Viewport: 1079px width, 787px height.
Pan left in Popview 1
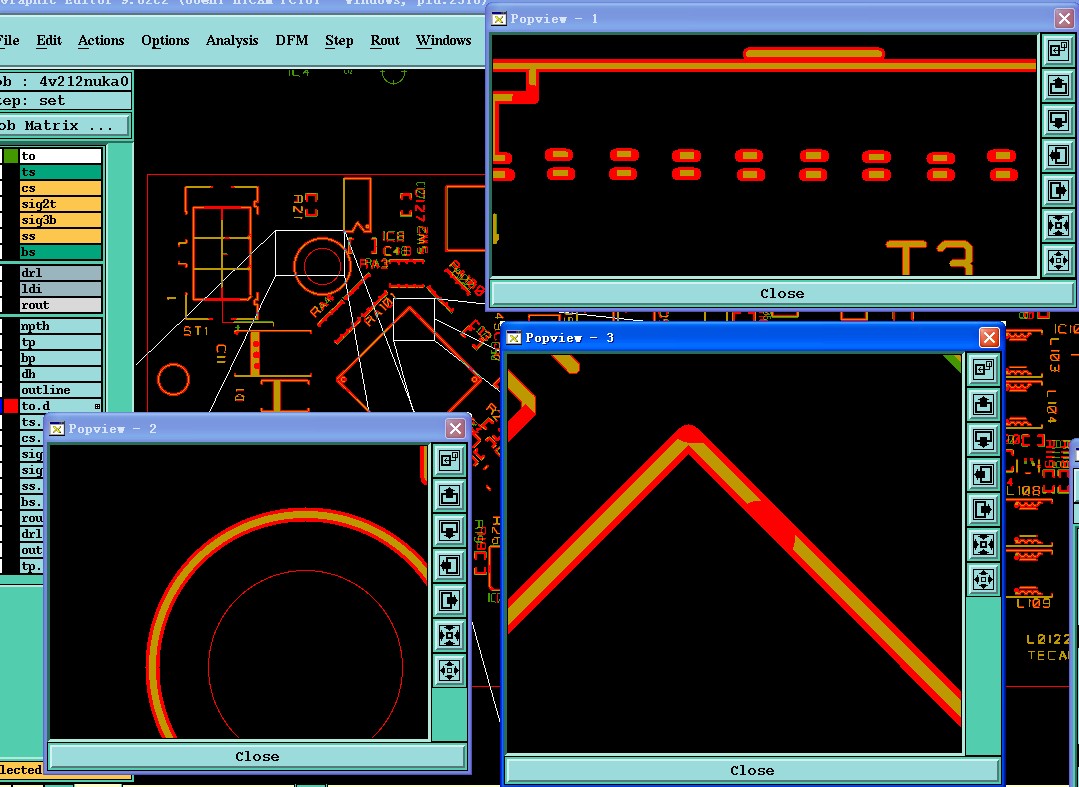[1058, 155]
